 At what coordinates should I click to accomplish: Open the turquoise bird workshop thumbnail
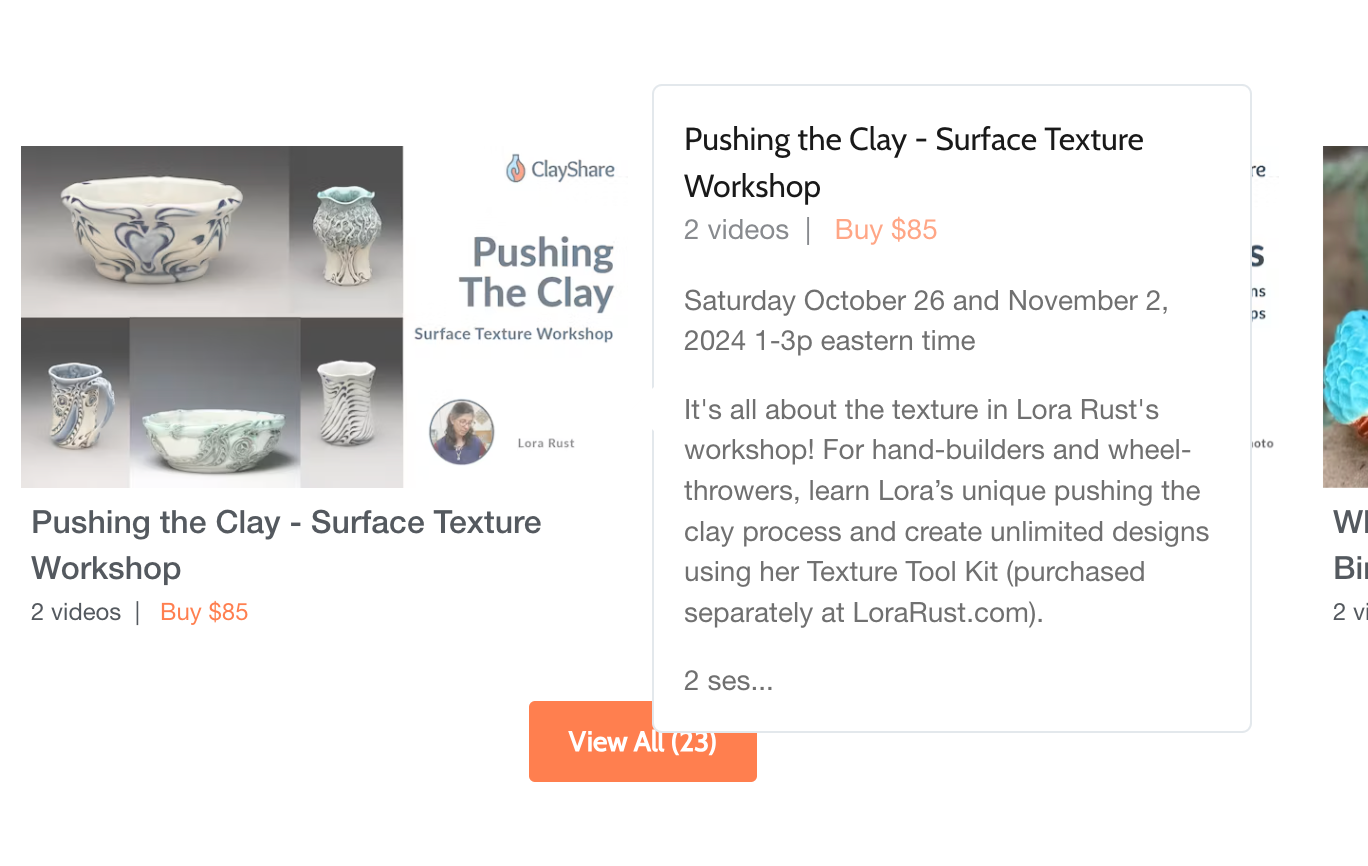coord(1346,317)
